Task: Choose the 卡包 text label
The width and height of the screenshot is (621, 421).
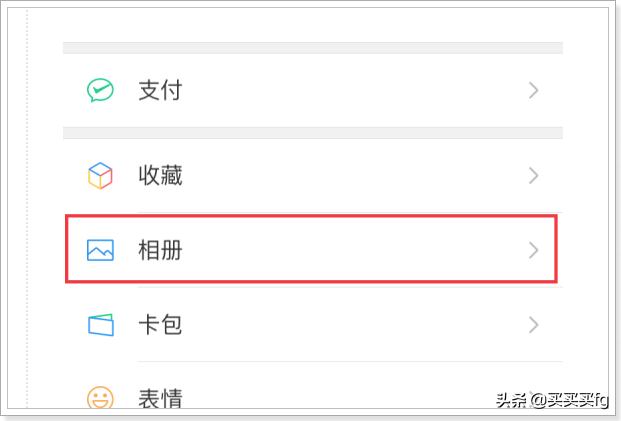Action: click(x=160, y=325)
